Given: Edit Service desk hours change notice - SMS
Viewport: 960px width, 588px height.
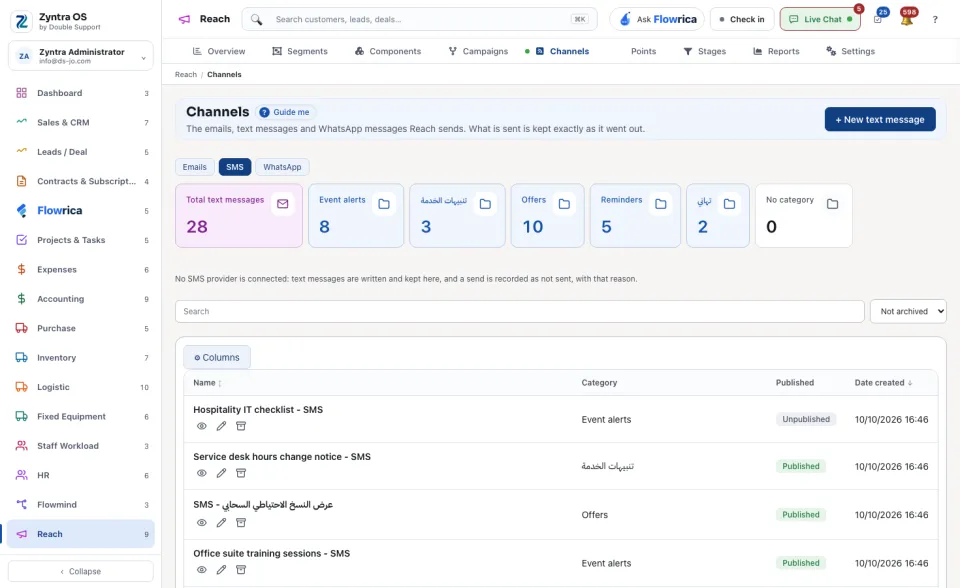Looking at the screenshot, I should [x=221, y=473].
